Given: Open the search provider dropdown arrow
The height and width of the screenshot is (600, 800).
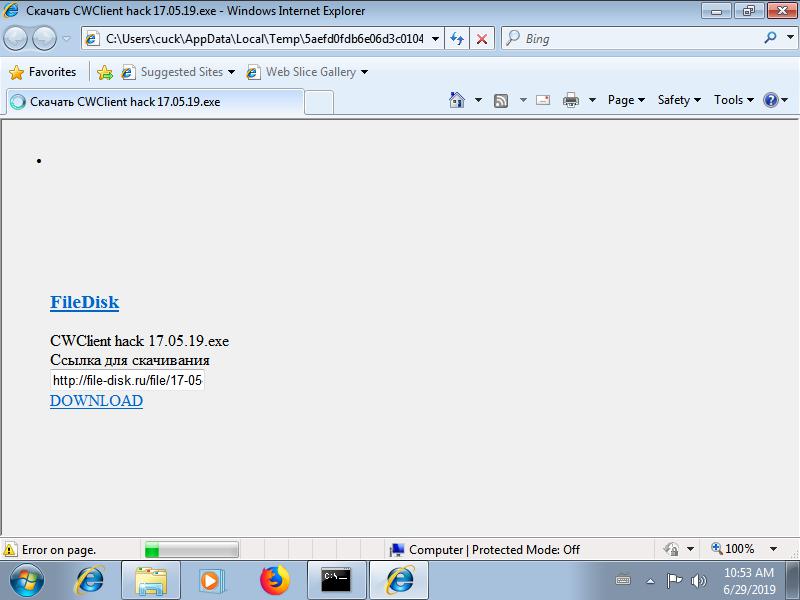Looking at the screenshot, I should [x=790, y=38].
